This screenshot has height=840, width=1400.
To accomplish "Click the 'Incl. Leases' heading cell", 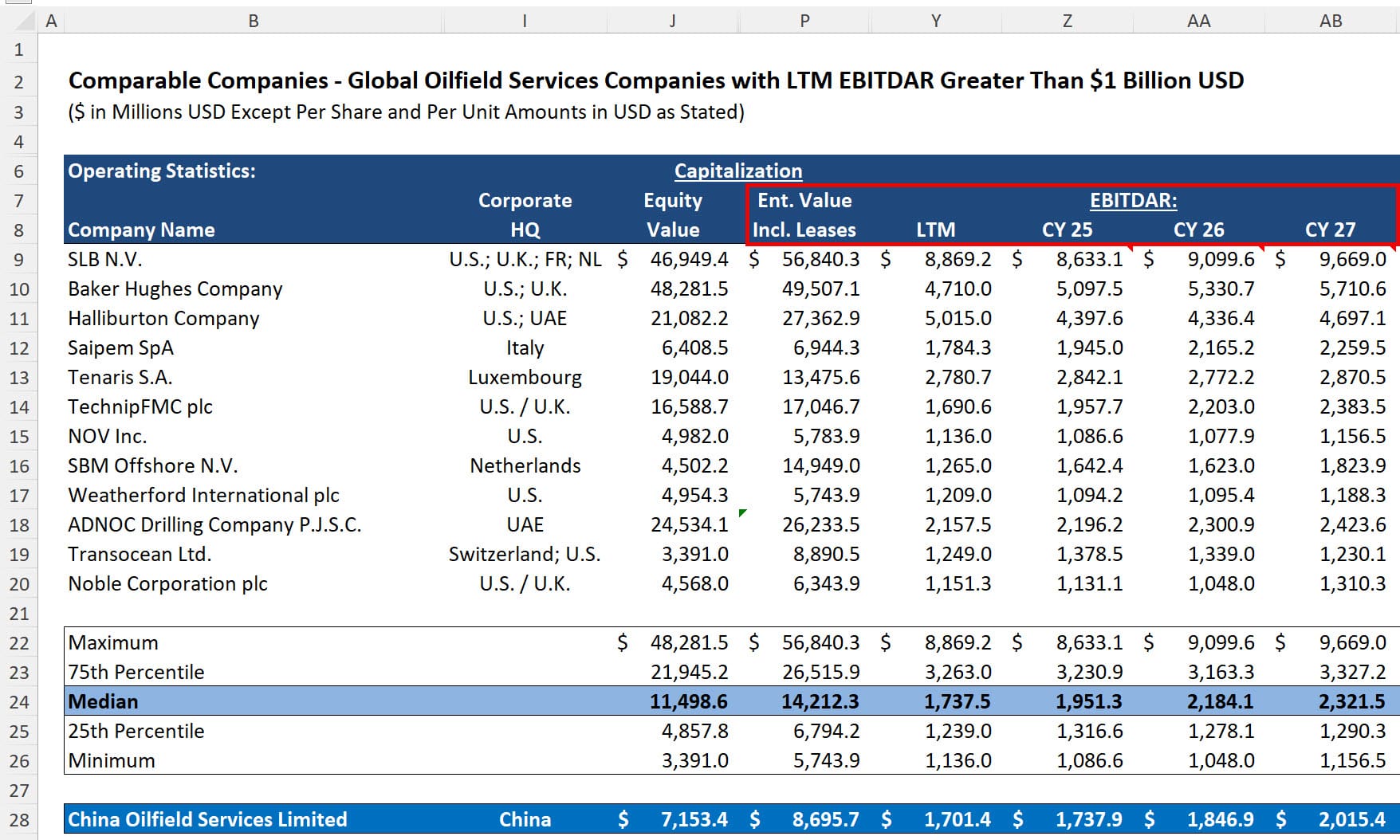I will coord(804,230).
